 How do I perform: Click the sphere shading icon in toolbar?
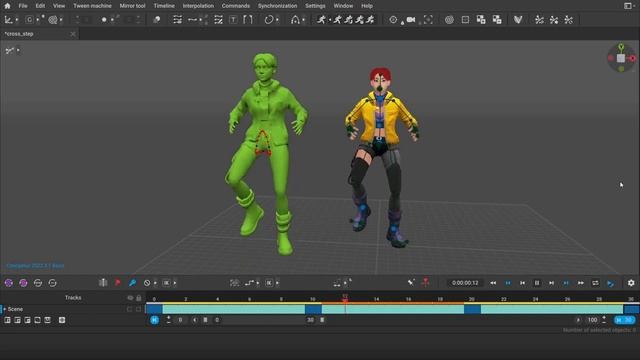(157, 20)
